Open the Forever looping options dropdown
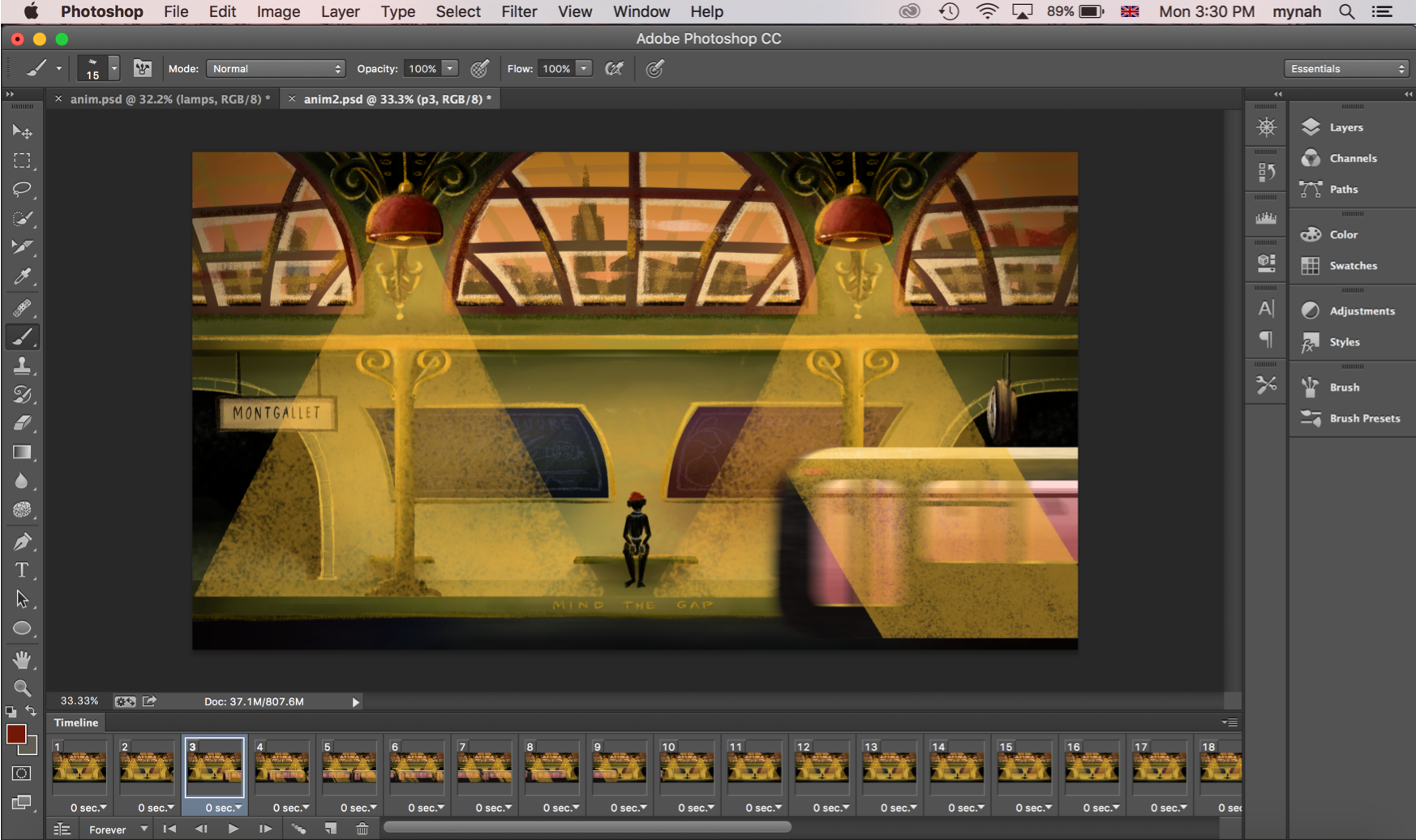The height and width of the screenshot is (840, 1416). coord(118,829)
